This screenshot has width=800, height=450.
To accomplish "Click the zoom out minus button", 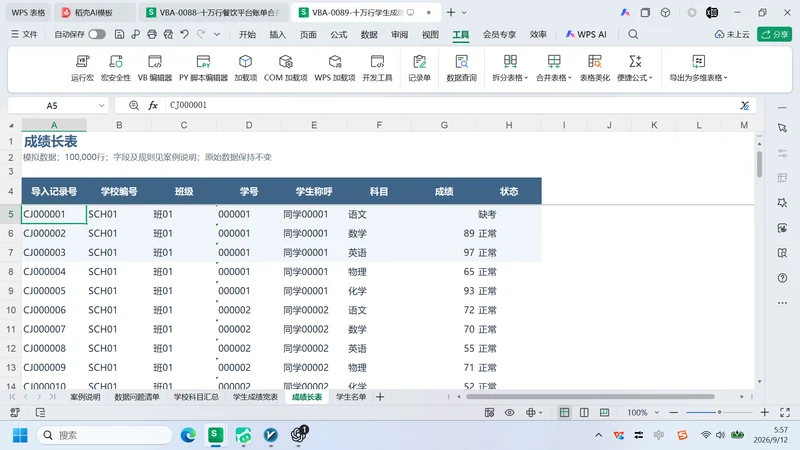I will 673,412.
